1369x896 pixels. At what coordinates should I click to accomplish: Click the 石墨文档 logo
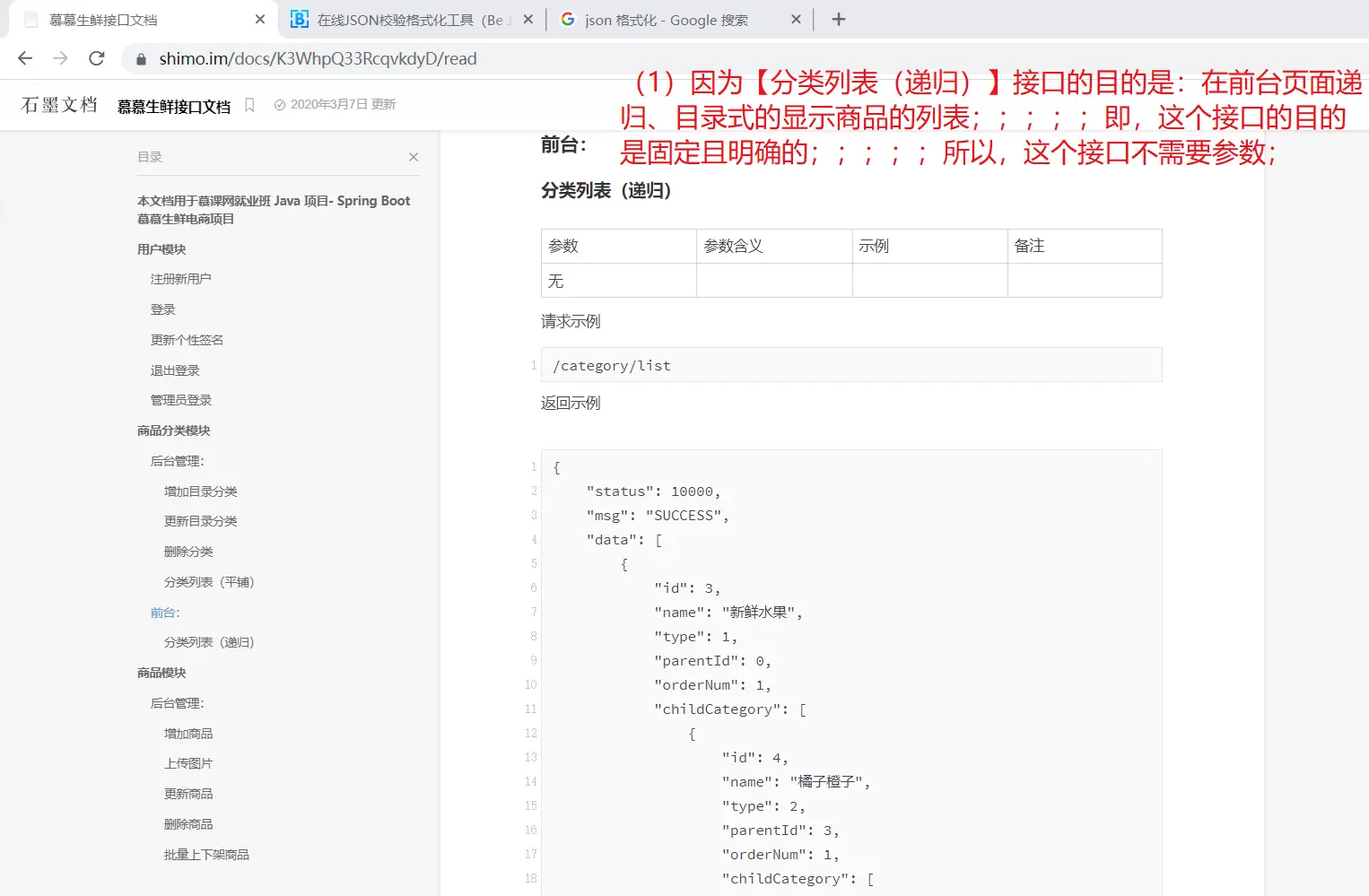click(59, 105)
